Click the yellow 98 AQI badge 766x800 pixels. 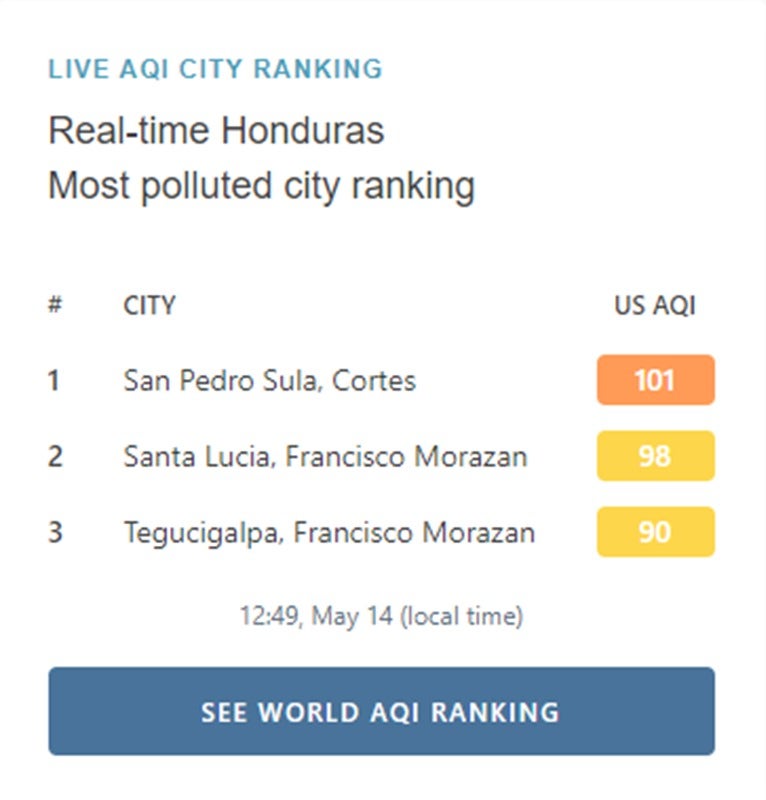click(655, 456)
